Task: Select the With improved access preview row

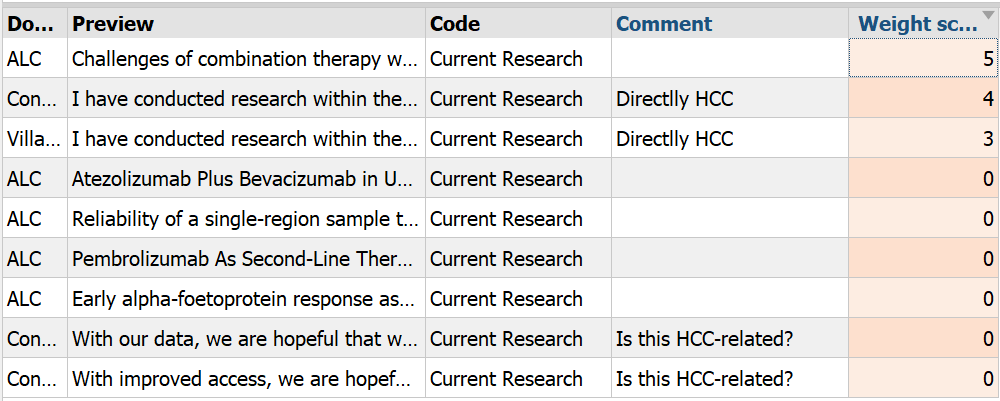Action: (500, 379)
